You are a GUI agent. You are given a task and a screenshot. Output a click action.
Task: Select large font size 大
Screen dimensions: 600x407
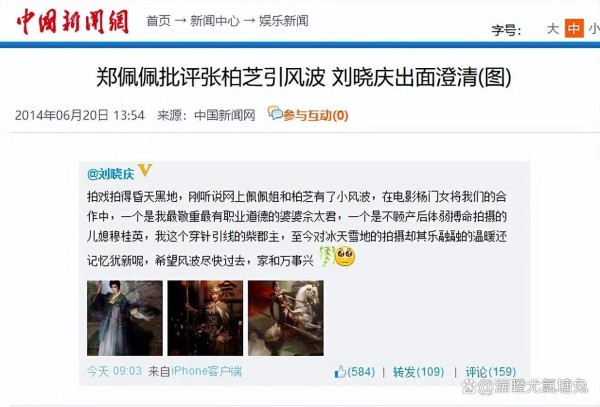(553, 29)
